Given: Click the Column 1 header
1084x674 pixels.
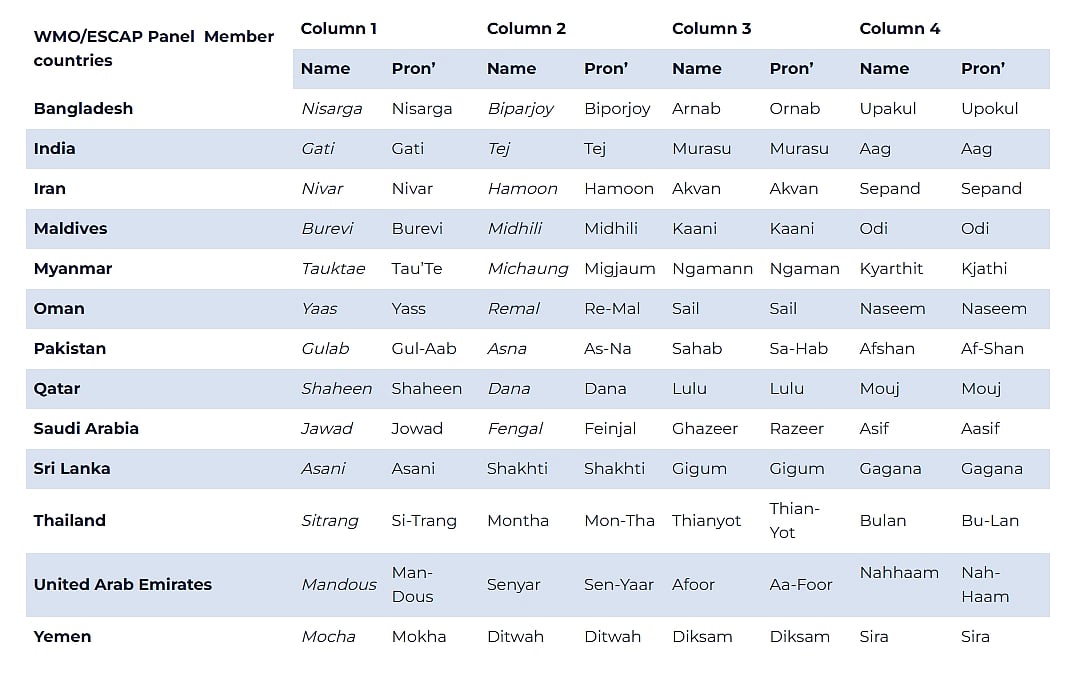Looking at the screenshot, I should coord(339,28).
